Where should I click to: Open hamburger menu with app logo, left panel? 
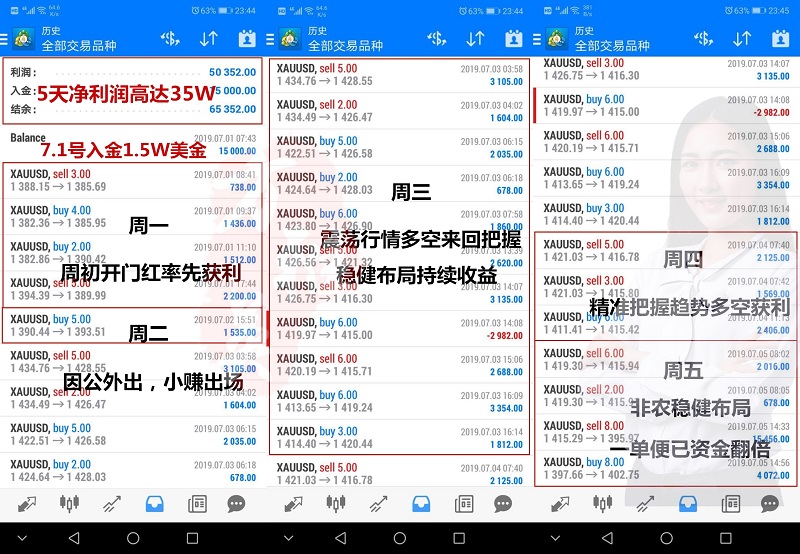pyautogui.click(x=19, y=38)
